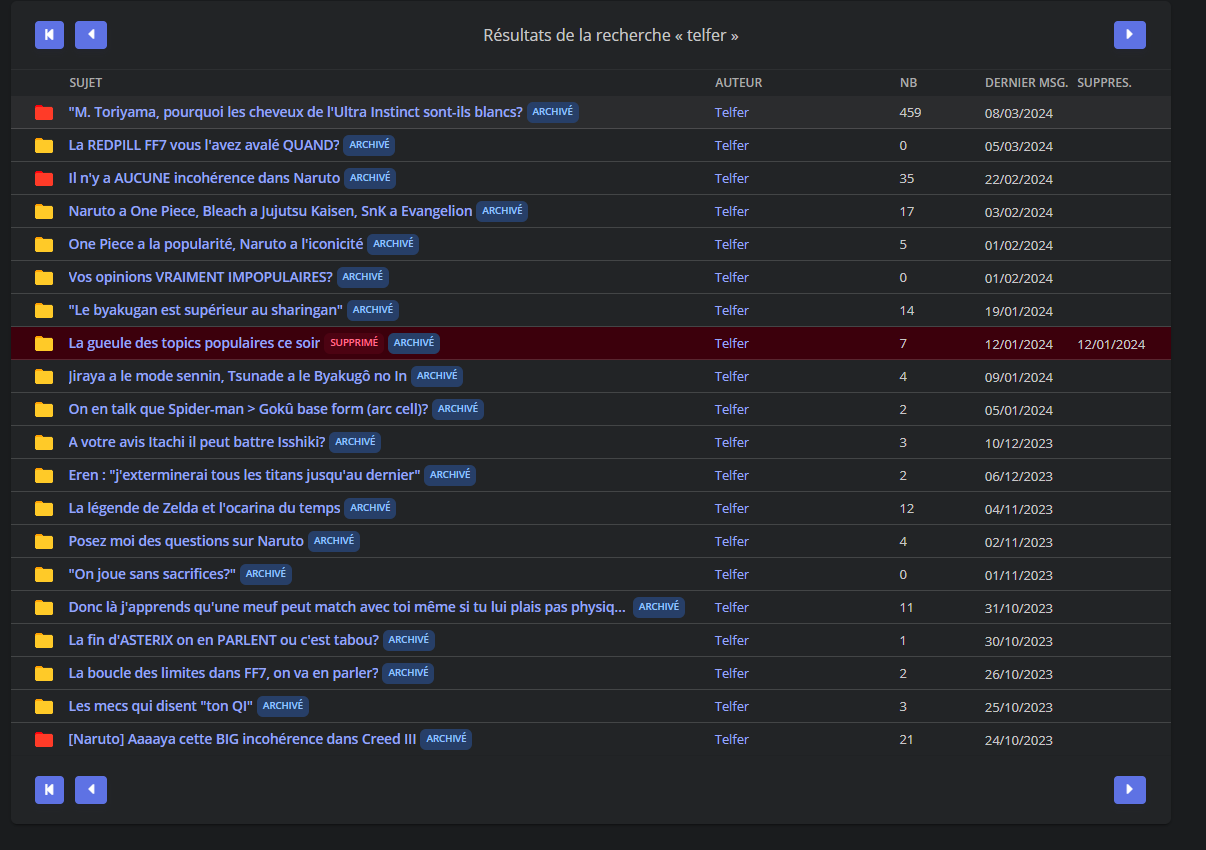Click the bottom next-page arrow button

(x=1129, y=790)
